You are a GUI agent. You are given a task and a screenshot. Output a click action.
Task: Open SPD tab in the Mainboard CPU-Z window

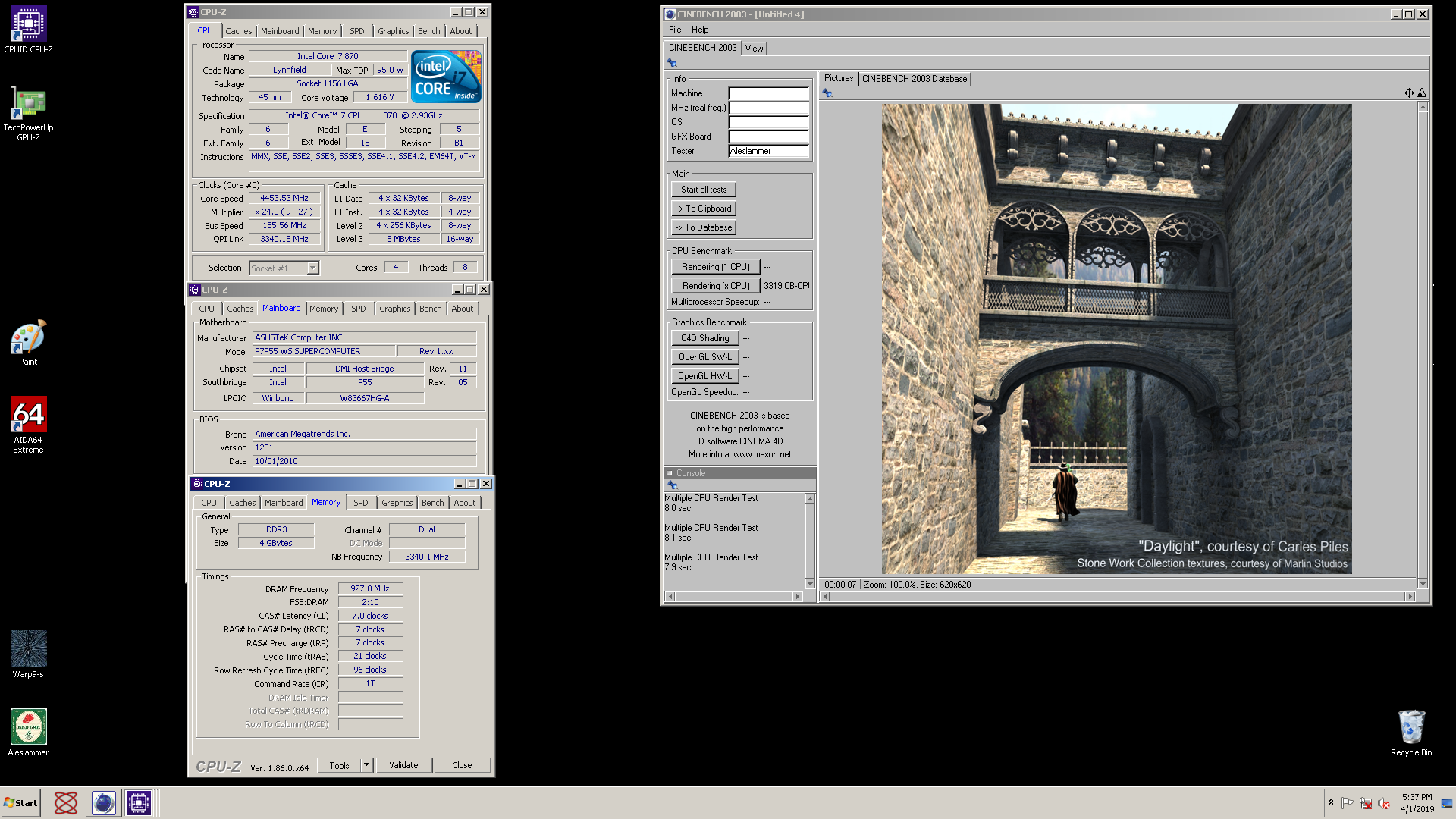click(359, 309)
